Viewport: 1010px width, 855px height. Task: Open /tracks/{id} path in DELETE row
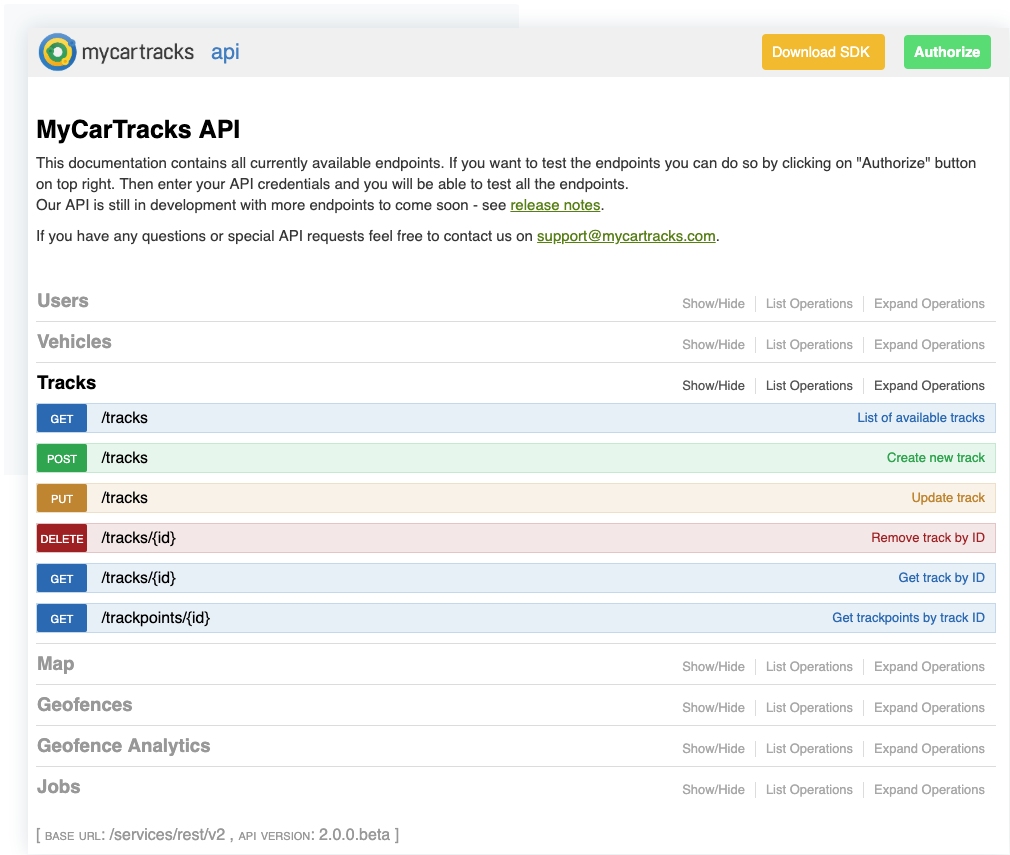click(x=138, y=538)
